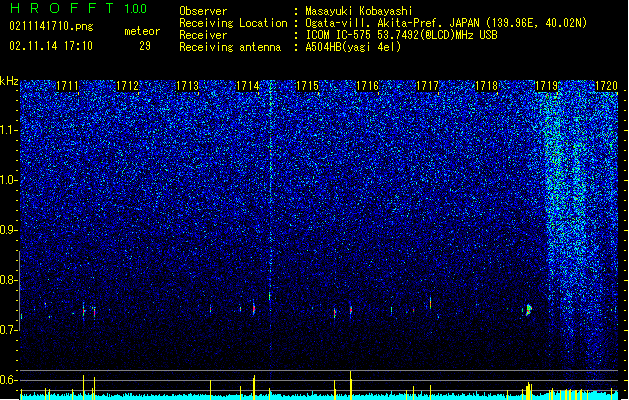
Task: Click the 1.1 kHz axis label
Action: pyautogui.click(x=8, y=130)
